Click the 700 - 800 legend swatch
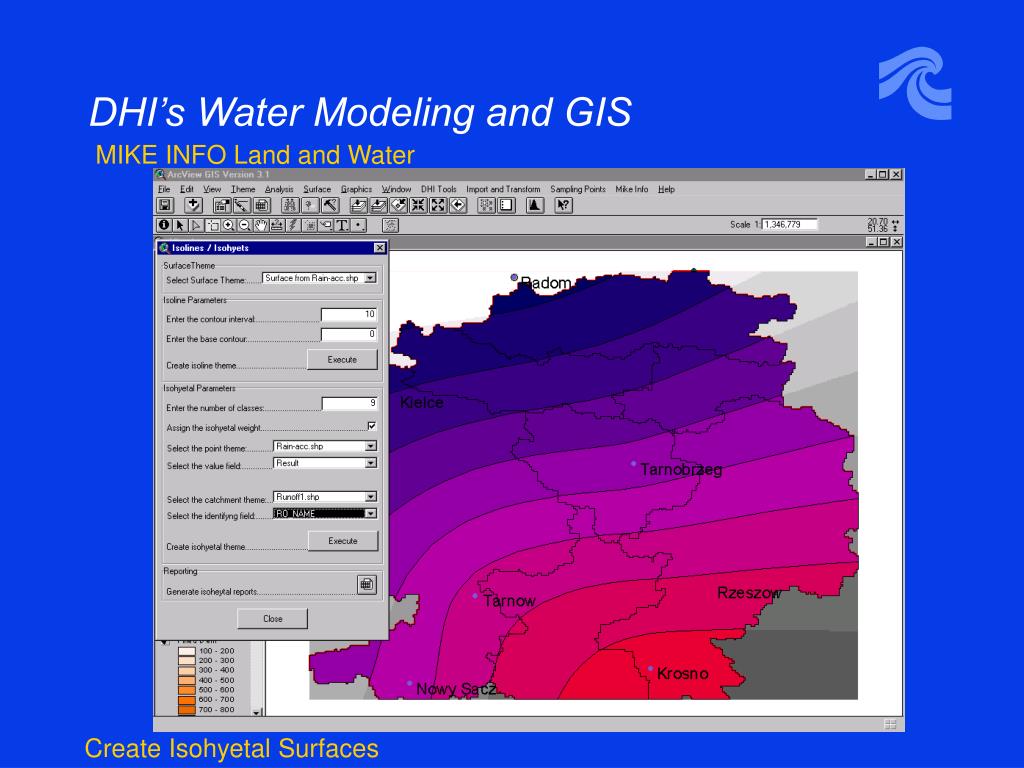This screenshot has height=768, width=1024. 187,710
